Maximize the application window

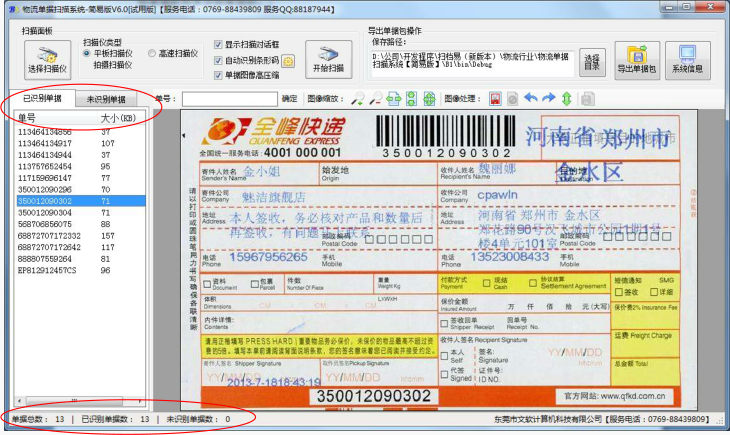click(x=687, y=7)
